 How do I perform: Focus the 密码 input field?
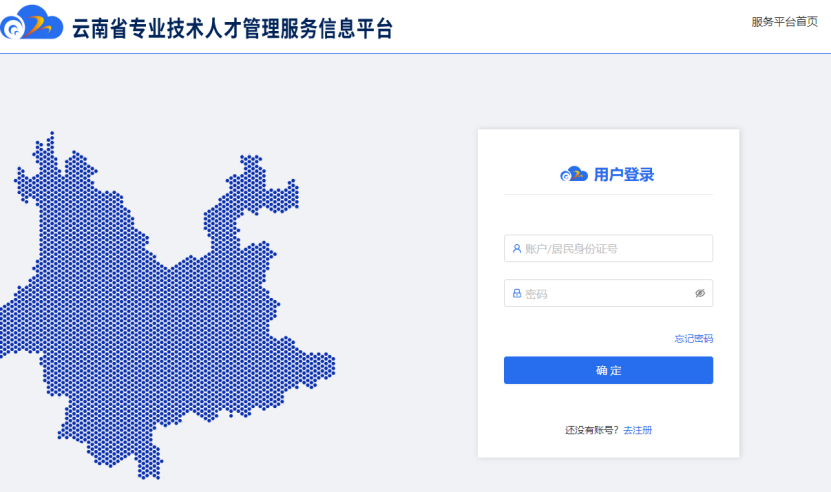600,293
